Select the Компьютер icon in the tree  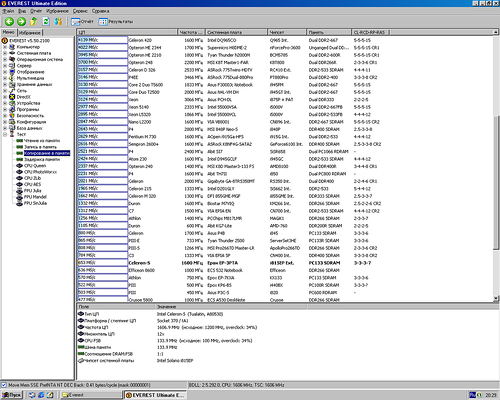12,47
